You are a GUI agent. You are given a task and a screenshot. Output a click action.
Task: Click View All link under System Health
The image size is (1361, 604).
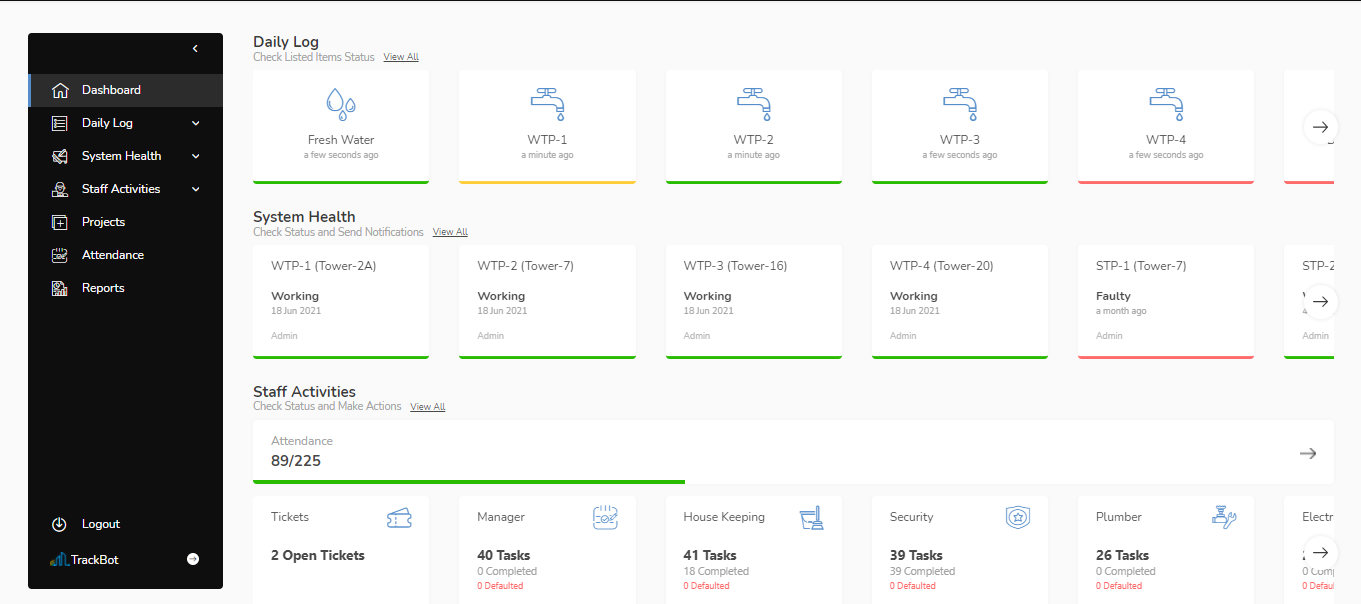[x=450, y=232]
